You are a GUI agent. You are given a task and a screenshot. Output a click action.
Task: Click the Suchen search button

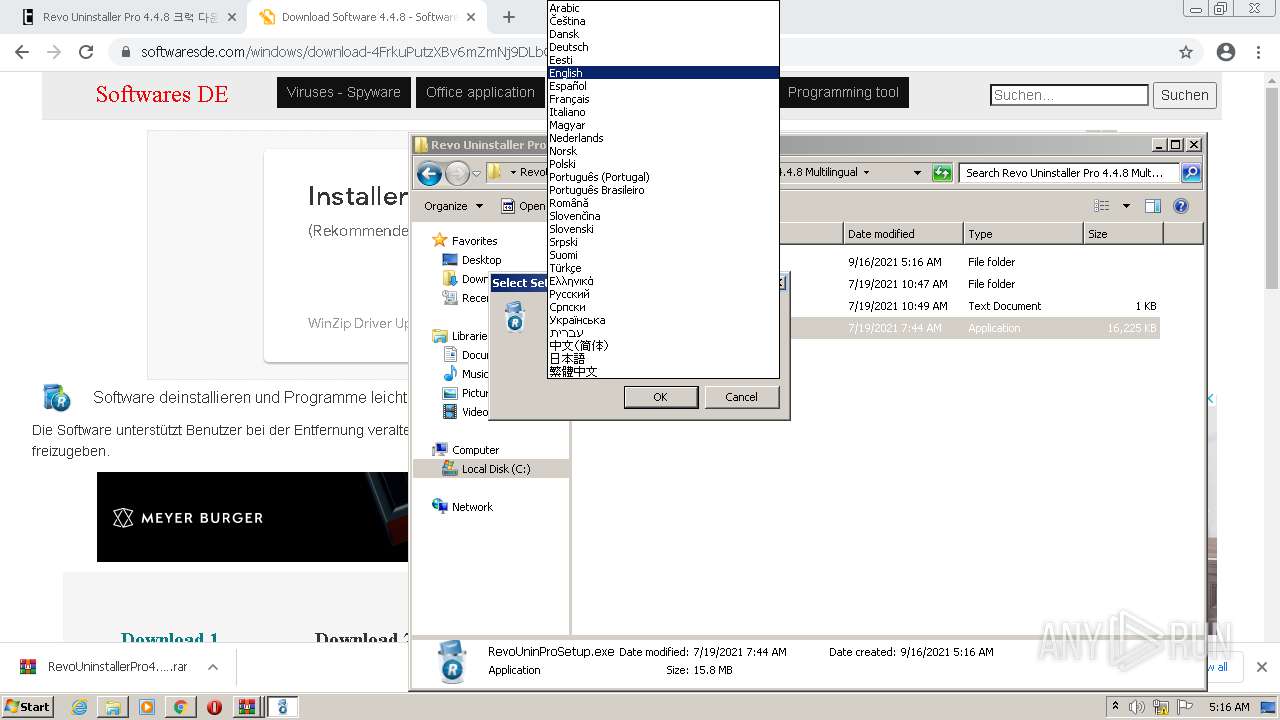click(1185, 95)
